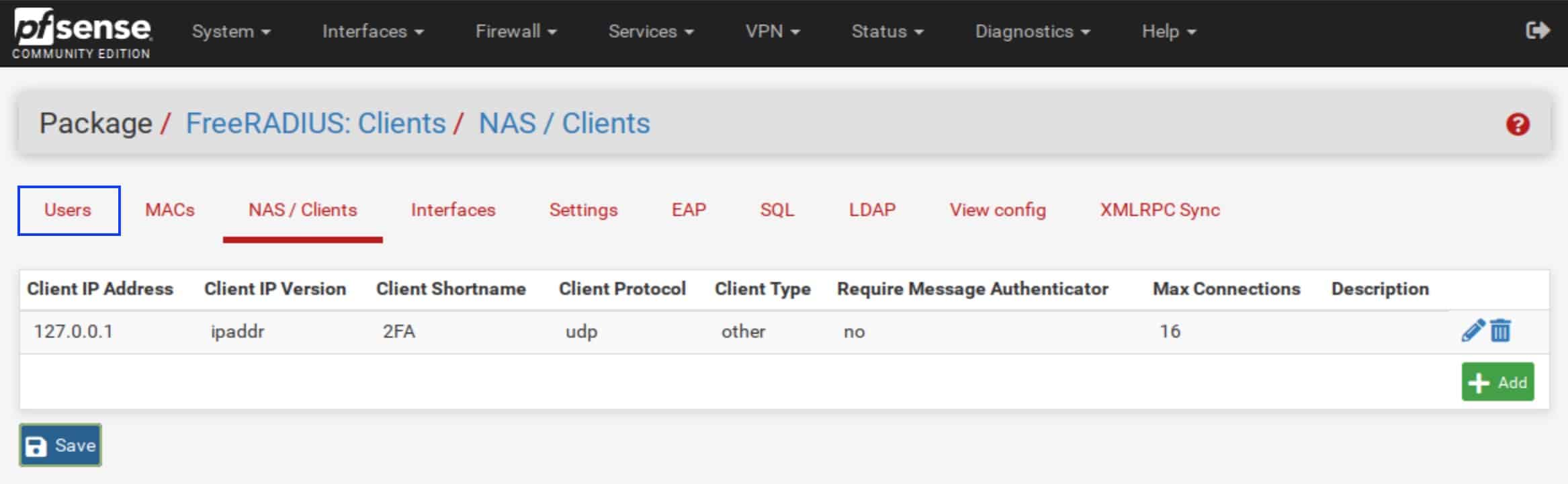Click the udp protocol cell
This screenshot has height=484, width=1568.
581,331
